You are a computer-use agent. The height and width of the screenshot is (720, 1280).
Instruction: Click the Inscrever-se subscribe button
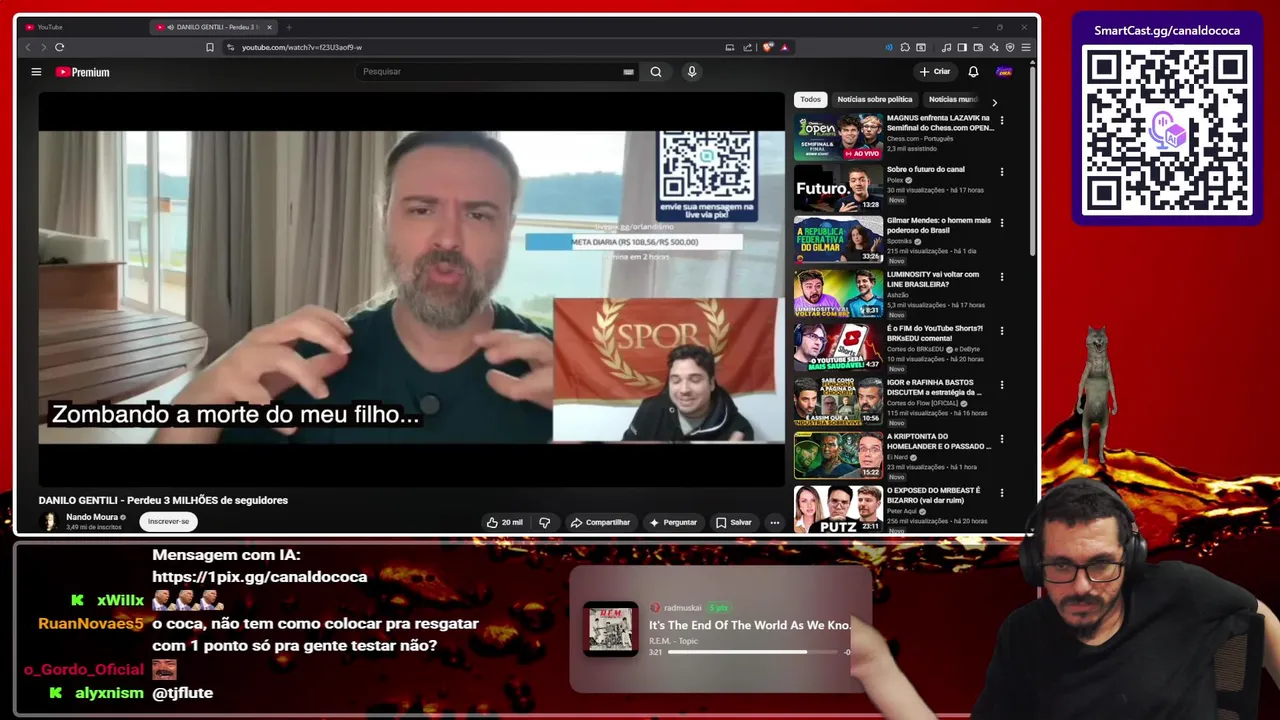[x=168, y=521]
